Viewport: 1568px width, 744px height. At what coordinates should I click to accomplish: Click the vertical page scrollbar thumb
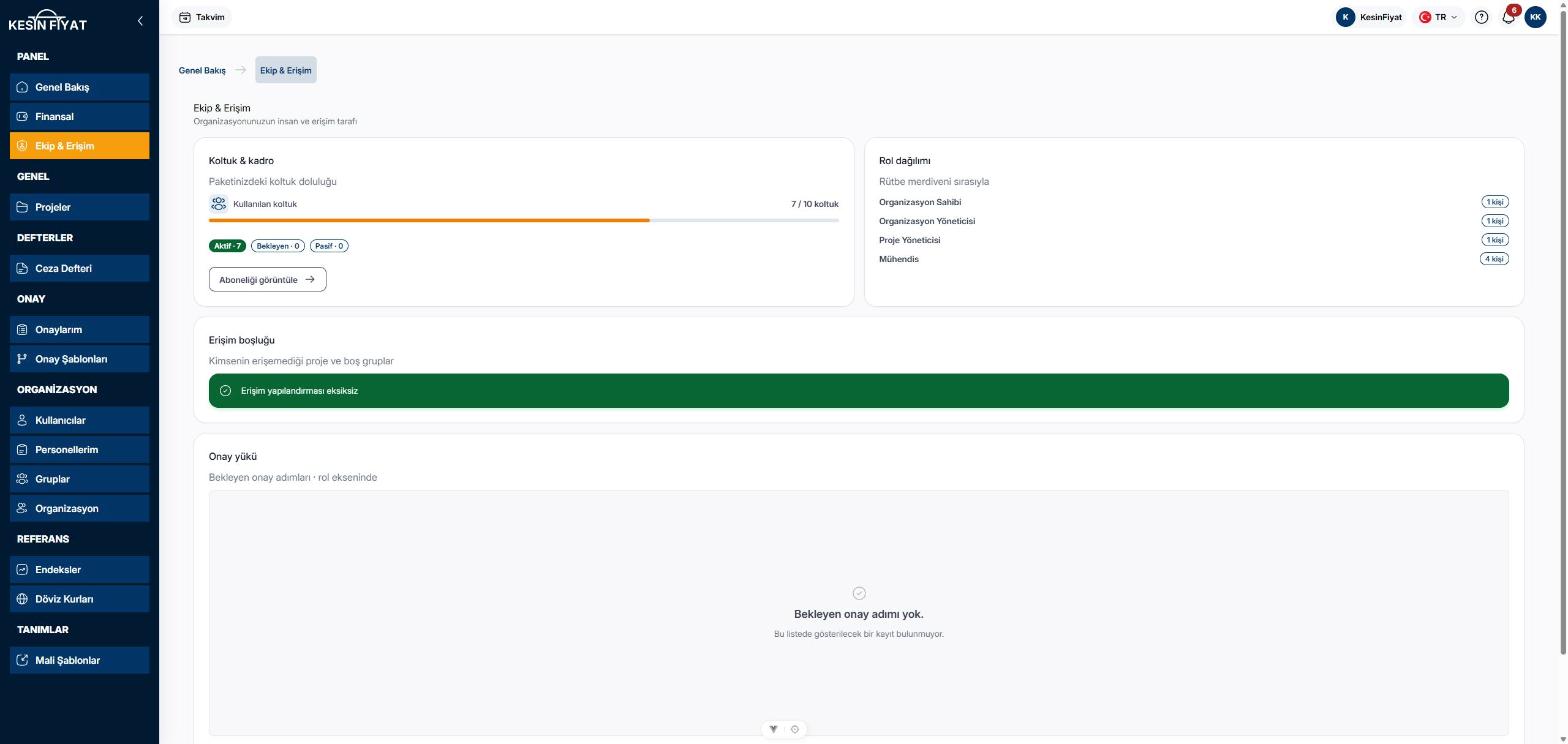pos(1563,330)
